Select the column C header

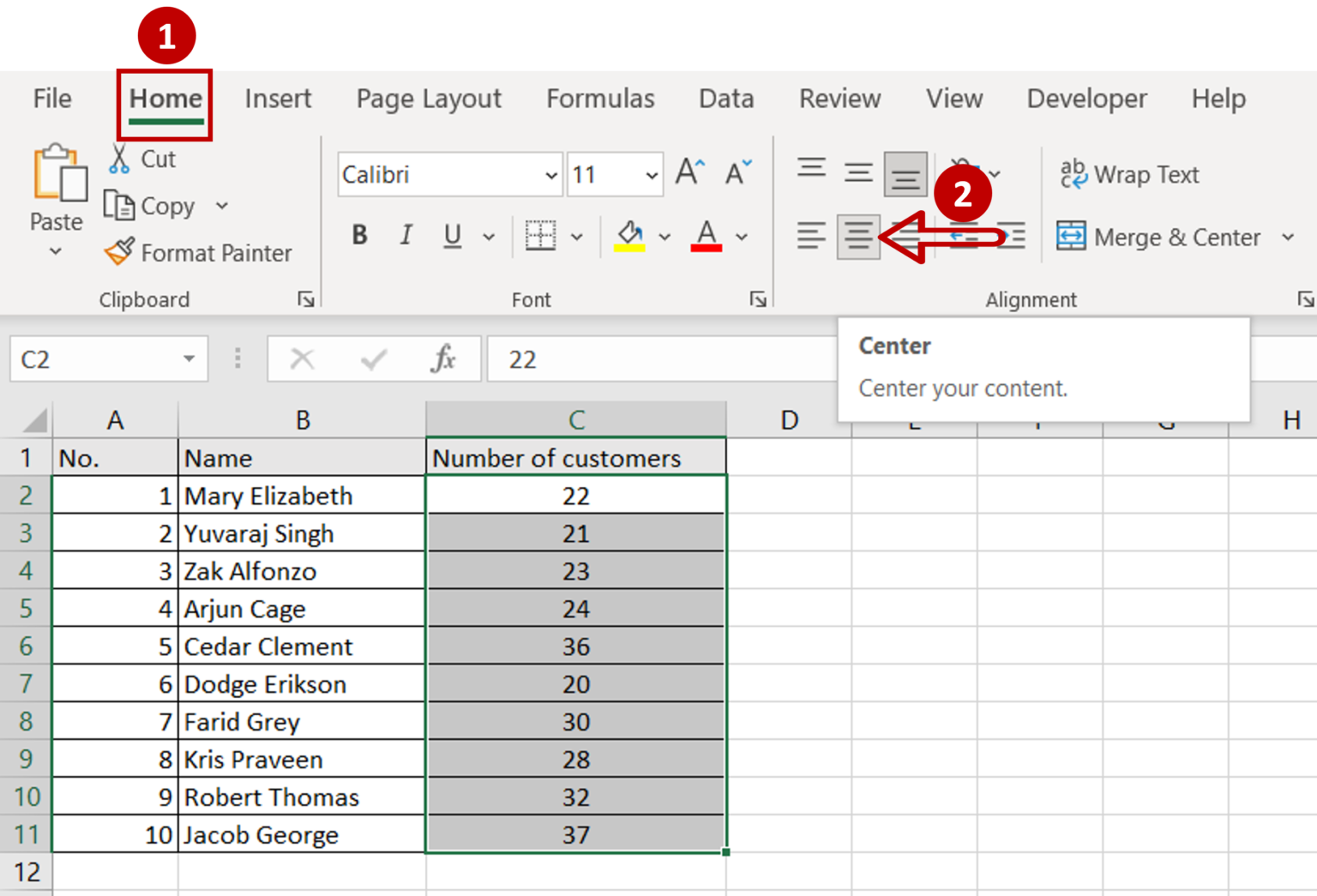[x=576, y=420]
